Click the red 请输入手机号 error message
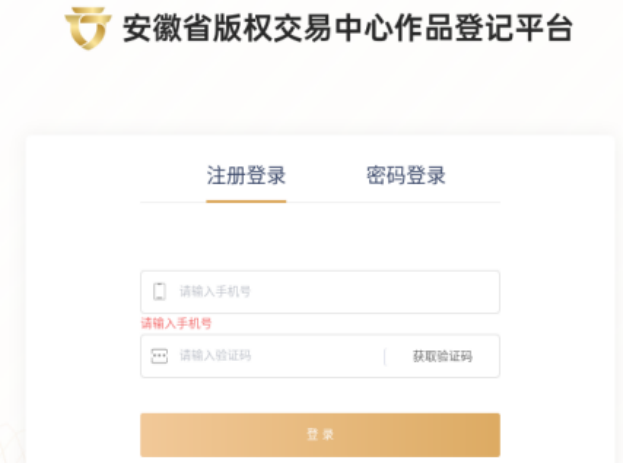The height and width of the screenshot is (464, 623). tap(176, 323)
